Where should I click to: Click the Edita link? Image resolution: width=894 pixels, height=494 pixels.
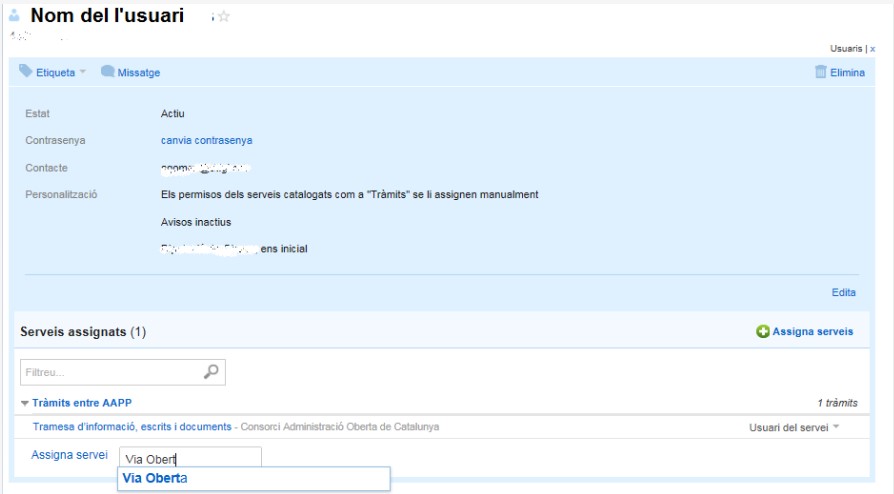coord(843,292)
